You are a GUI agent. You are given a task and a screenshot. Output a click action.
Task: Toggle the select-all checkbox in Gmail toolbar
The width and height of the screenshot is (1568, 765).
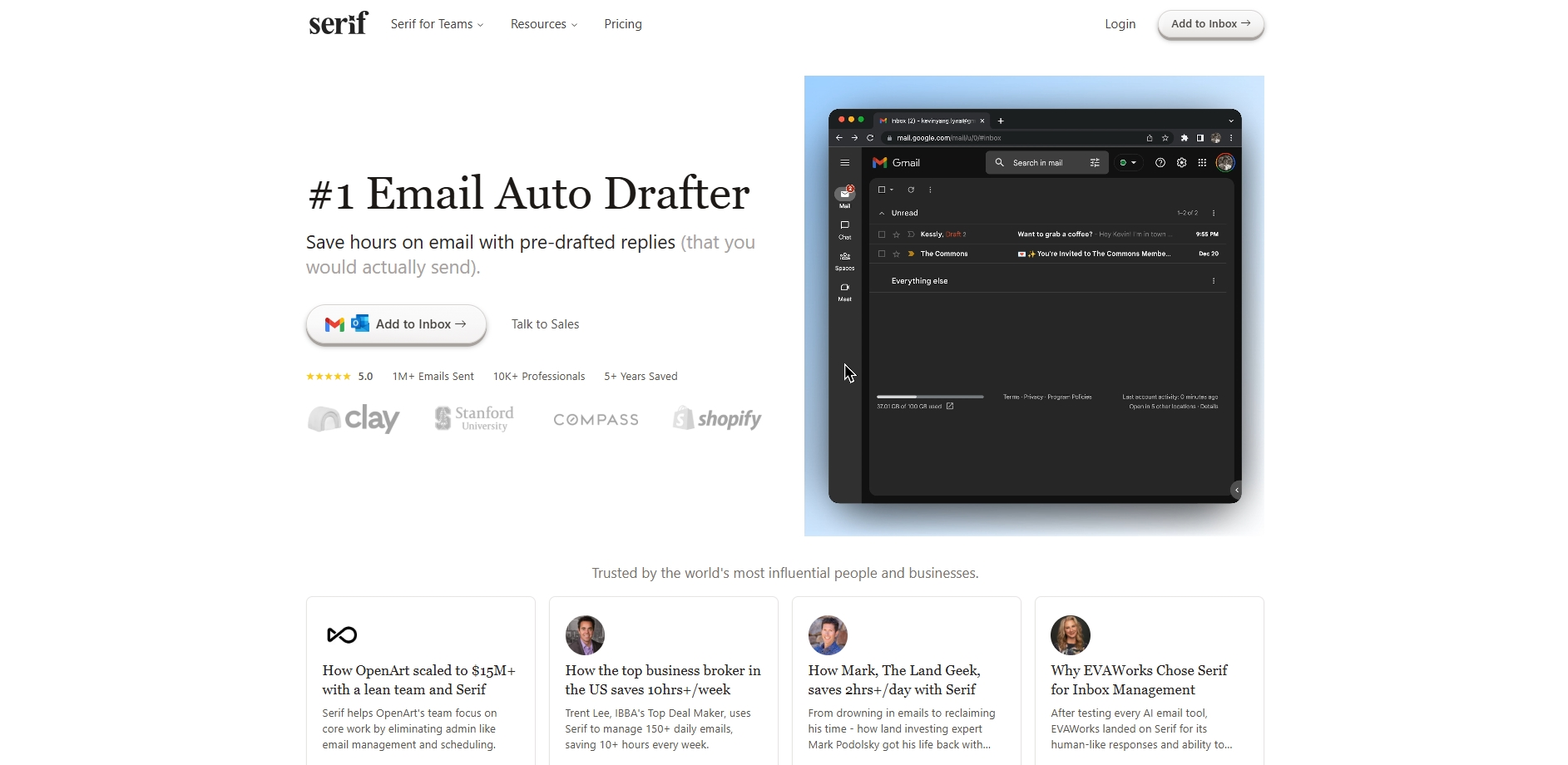pos(882,190)
